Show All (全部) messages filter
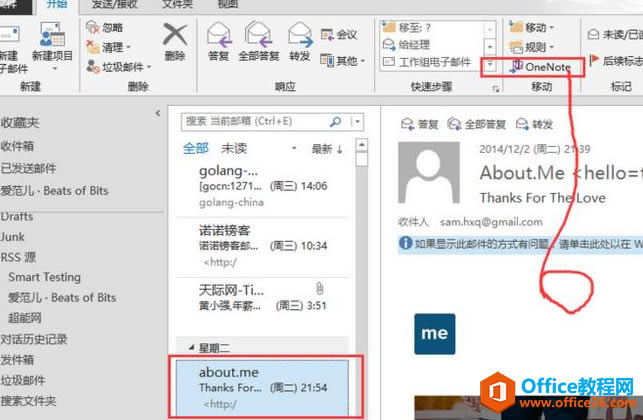 point(196,148)
